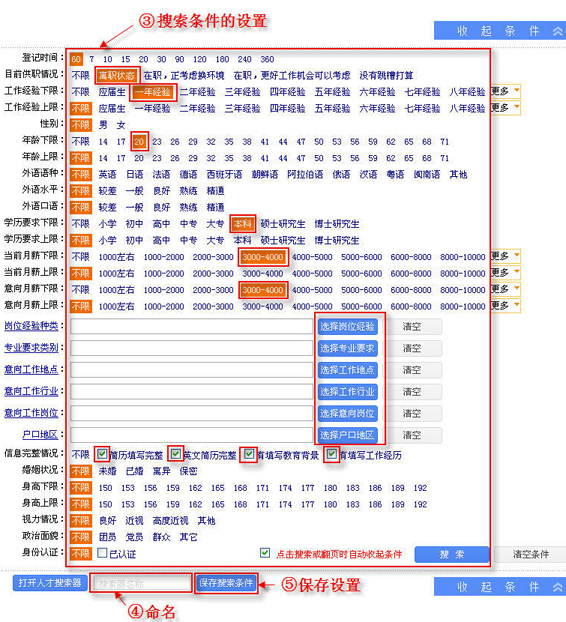Image resolution: width=566 pixels, height=622 pixels.
Task: Click the 意向工作行业 label link
Action: (31, 391)
